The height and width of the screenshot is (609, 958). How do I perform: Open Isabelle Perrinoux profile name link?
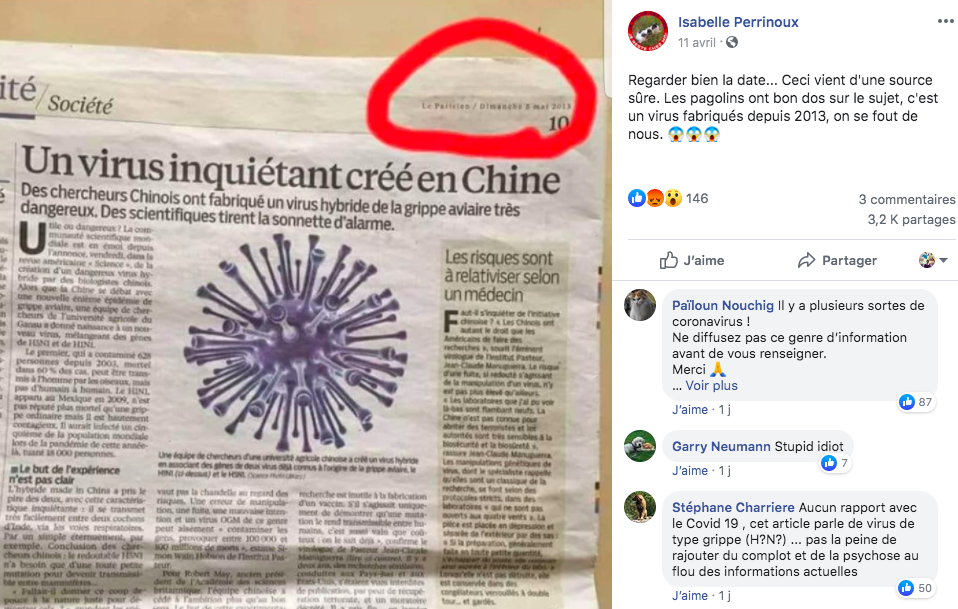pos(738,22)
